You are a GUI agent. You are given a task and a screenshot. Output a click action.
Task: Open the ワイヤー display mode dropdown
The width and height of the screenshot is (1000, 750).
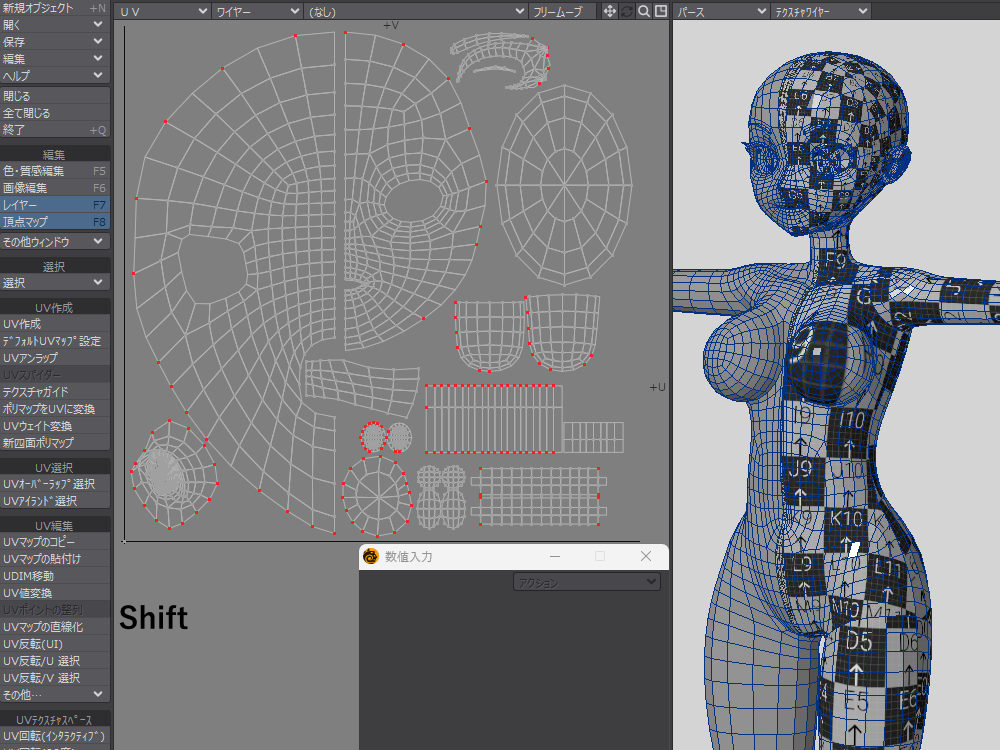[x=258, y=11]
